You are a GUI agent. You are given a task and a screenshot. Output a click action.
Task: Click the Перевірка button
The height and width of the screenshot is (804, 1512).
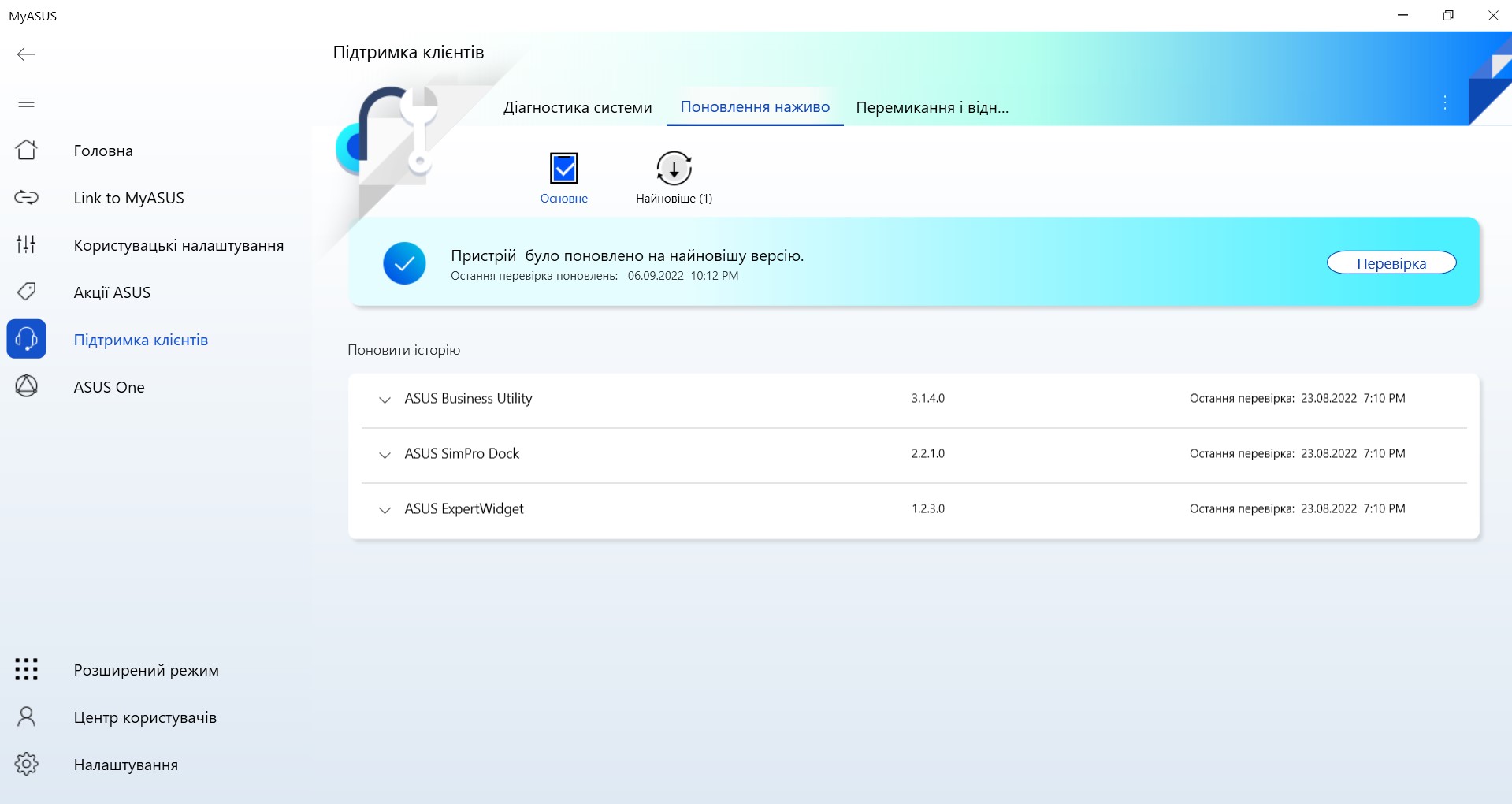coord(1391,263)
